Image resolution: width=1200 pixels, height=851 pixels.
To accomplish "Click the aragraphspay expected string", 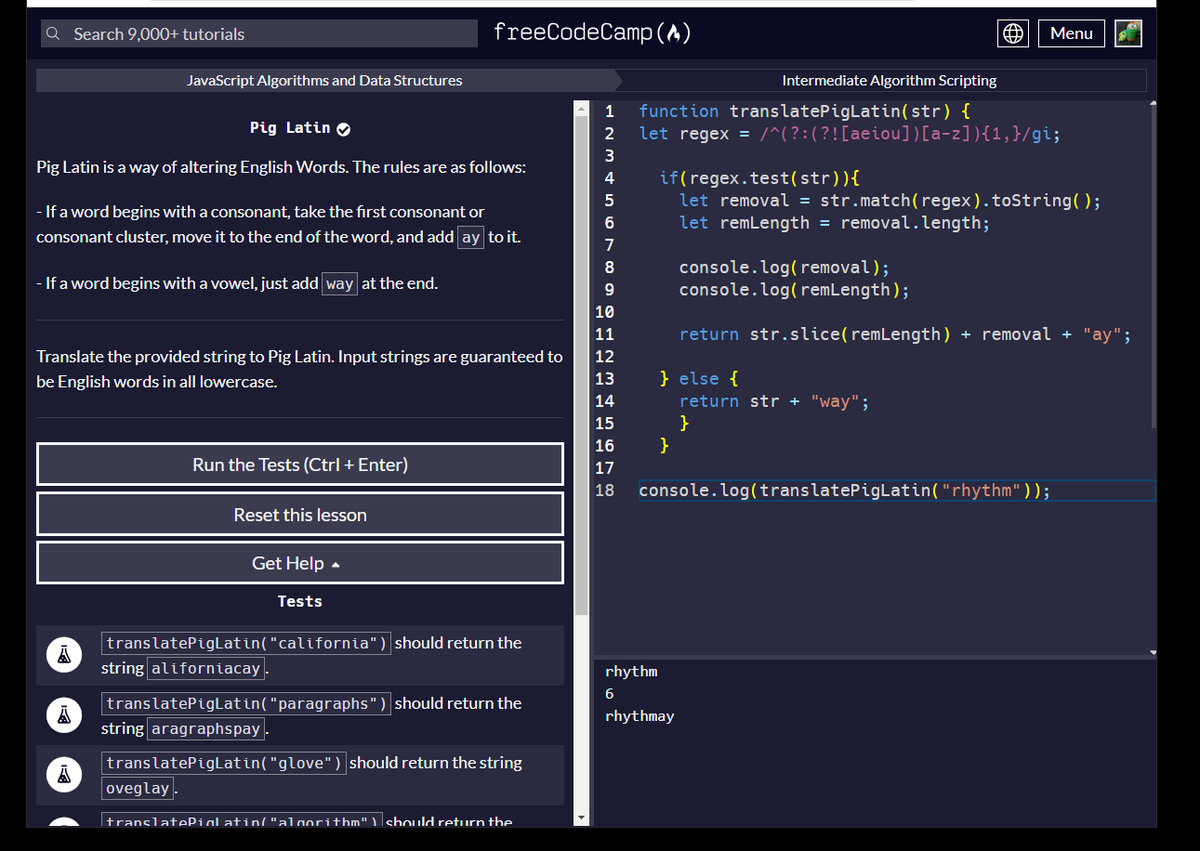I will point(205,729).
